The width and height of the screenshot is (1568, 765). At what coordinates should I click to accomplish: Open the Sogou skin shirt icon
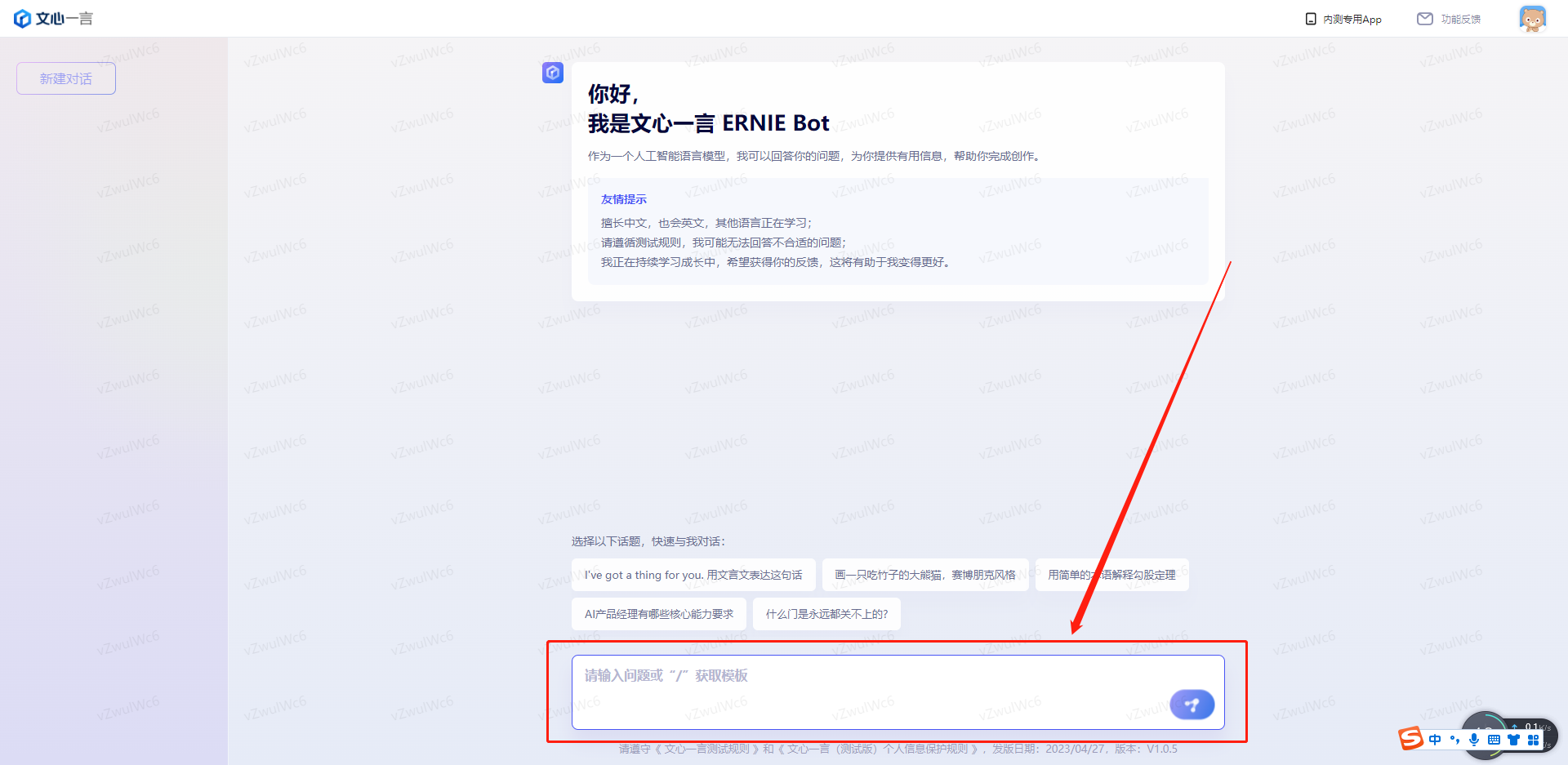(1513, 740)
